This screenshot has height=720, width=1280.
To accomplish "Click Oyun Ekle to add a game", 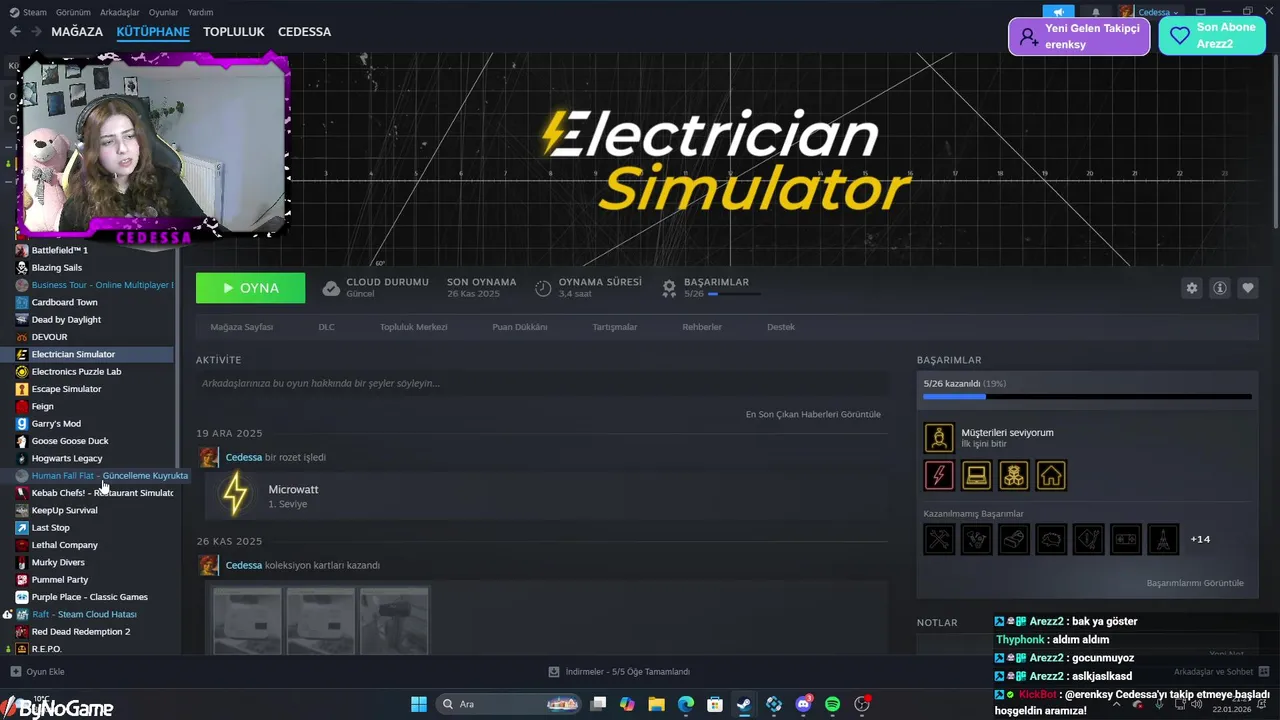I will 38,672.
